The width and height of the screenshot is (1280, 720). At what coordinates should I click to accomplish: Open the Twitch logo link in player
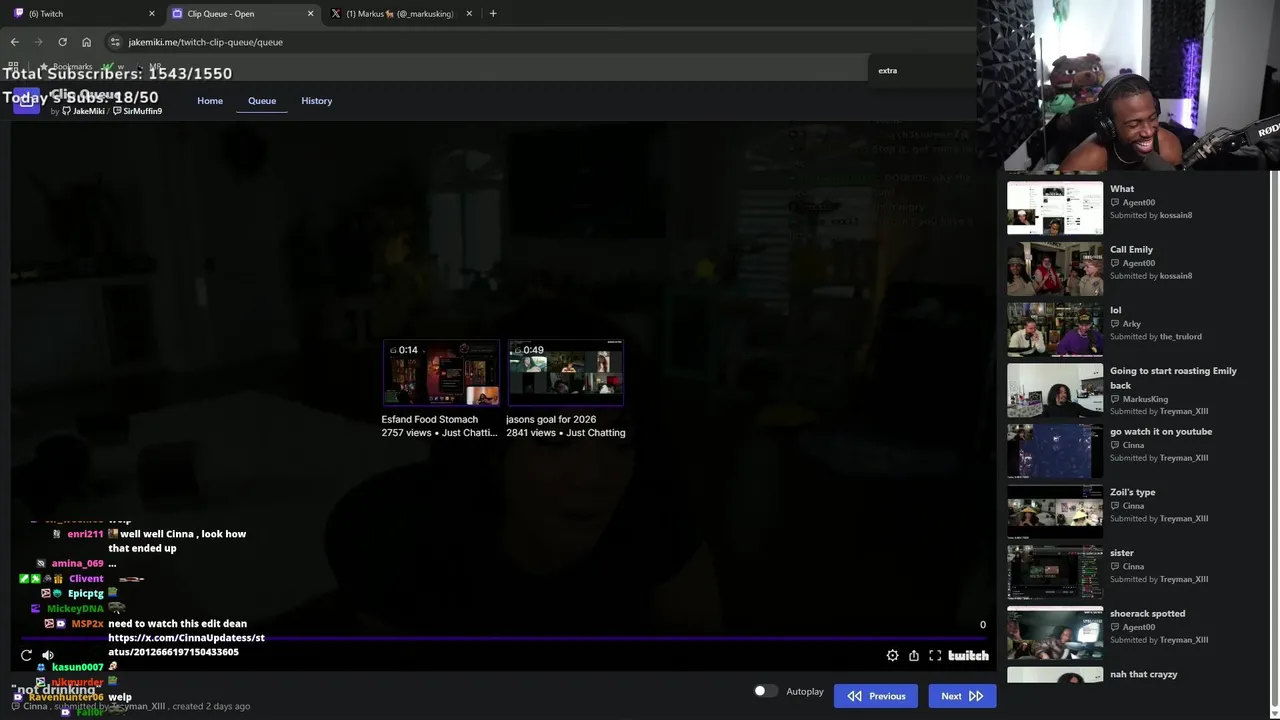968,656
